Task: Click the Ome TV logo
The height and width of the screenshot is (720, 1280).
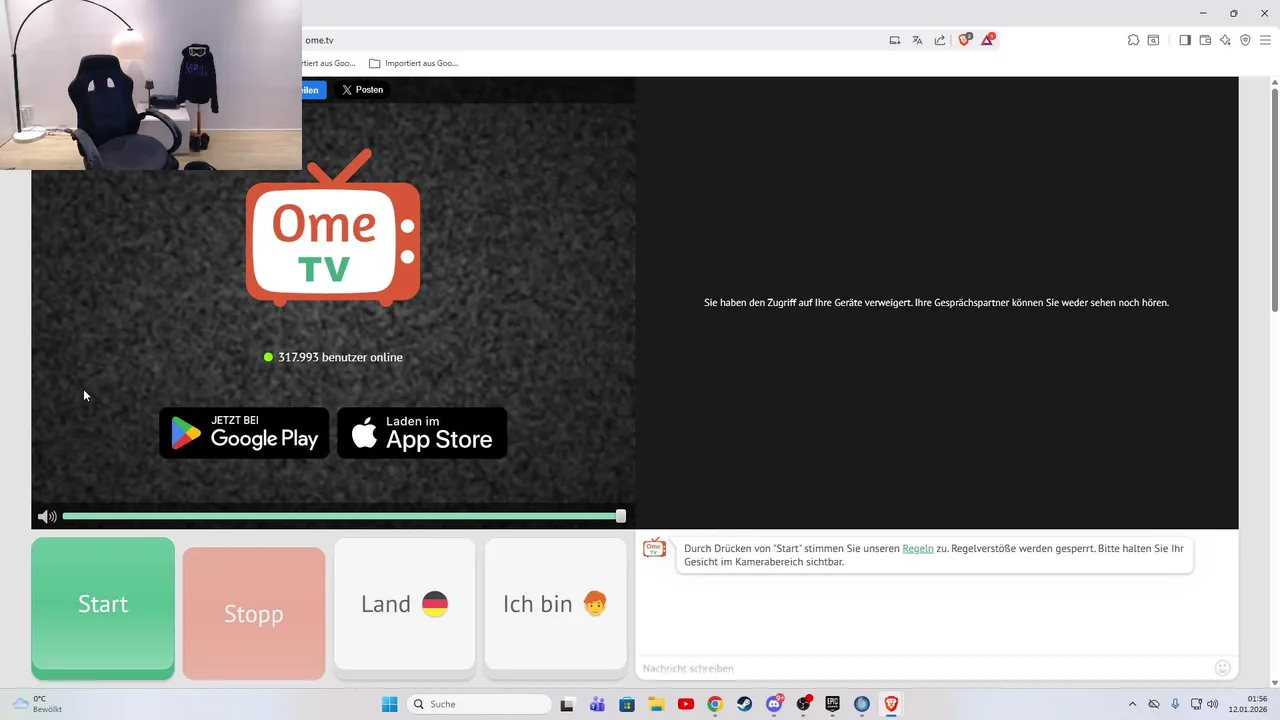Action: (x=333, y=227)
